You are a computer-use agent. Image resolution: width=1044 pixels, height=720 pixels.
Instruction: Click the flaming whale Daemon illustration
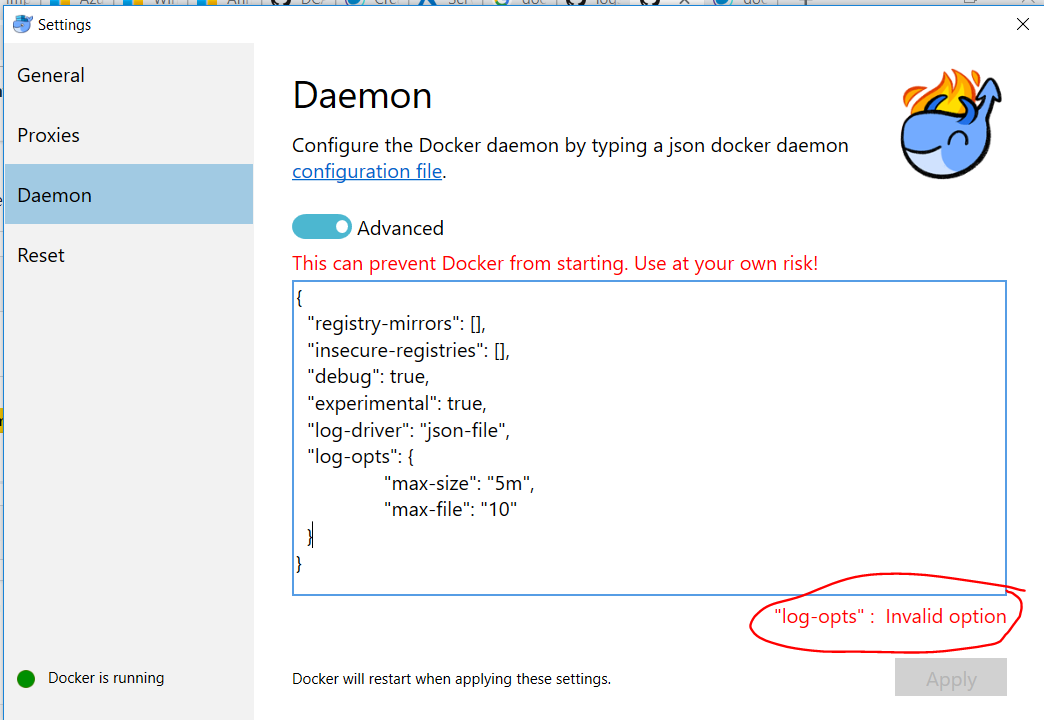[x=951, y=124]
